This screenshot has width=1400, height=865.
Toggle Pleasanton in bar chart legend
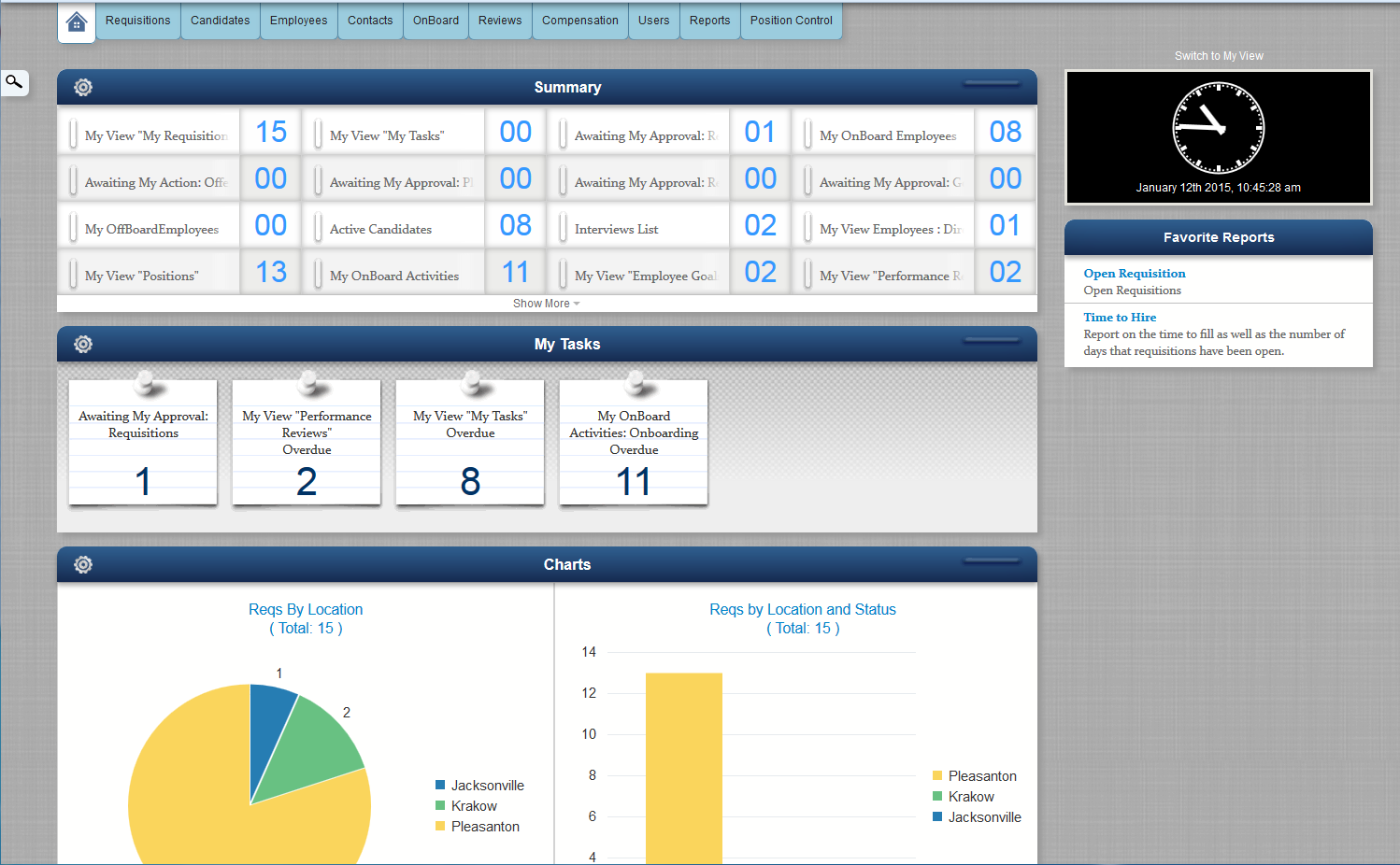coord(975,776)
